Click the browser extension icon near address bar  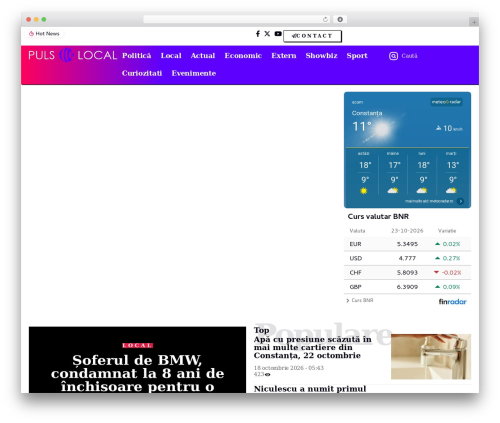coord(340,19)
